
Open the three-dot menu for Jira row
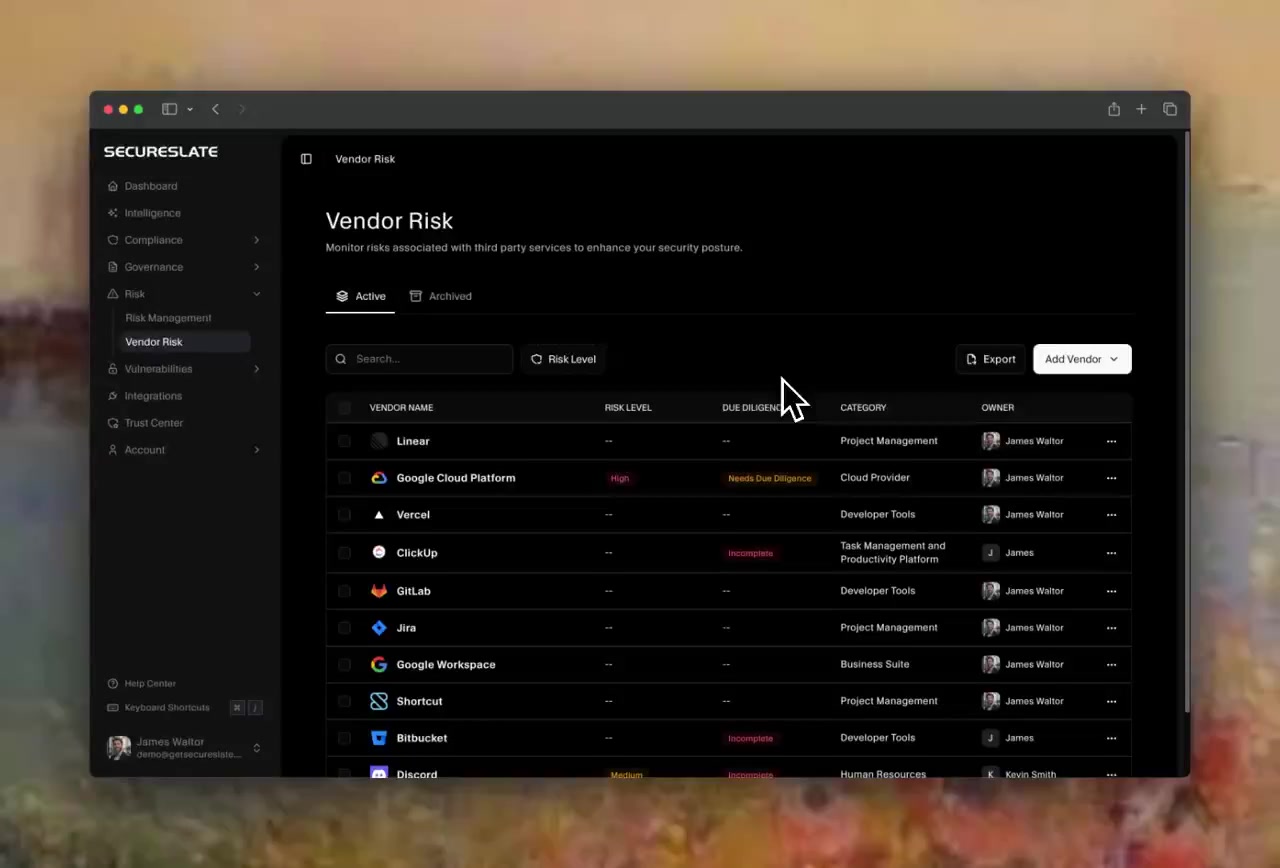(x=1111, y=628)
